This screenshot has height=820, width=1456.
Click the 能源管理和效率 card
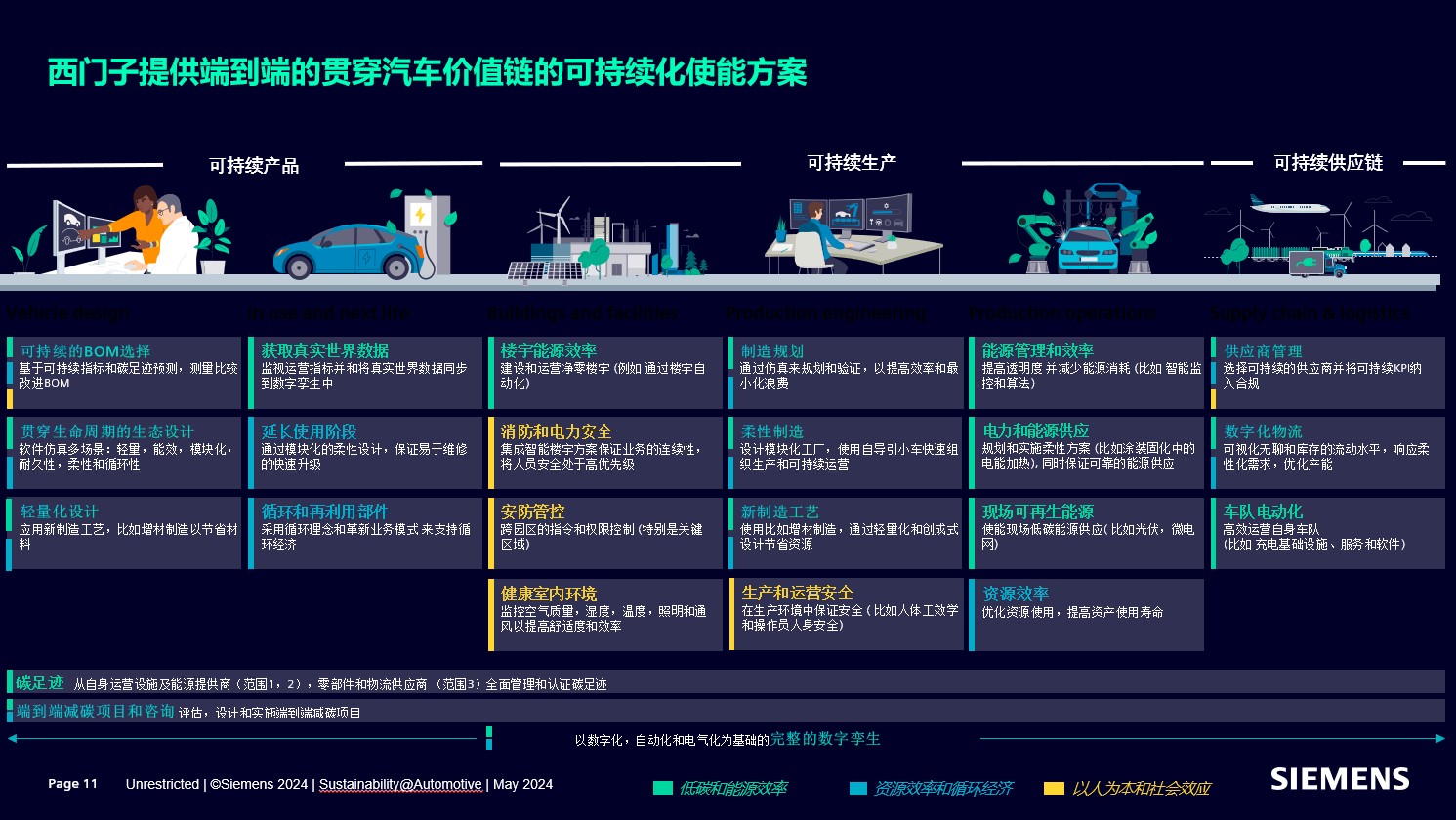pos(1087,373)
